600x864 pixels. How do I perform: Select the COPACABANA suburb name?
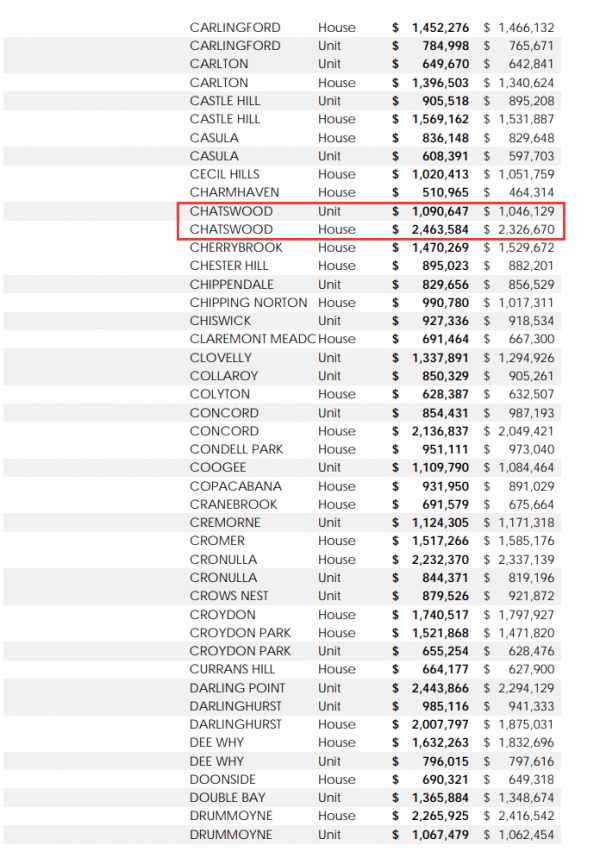236,486
